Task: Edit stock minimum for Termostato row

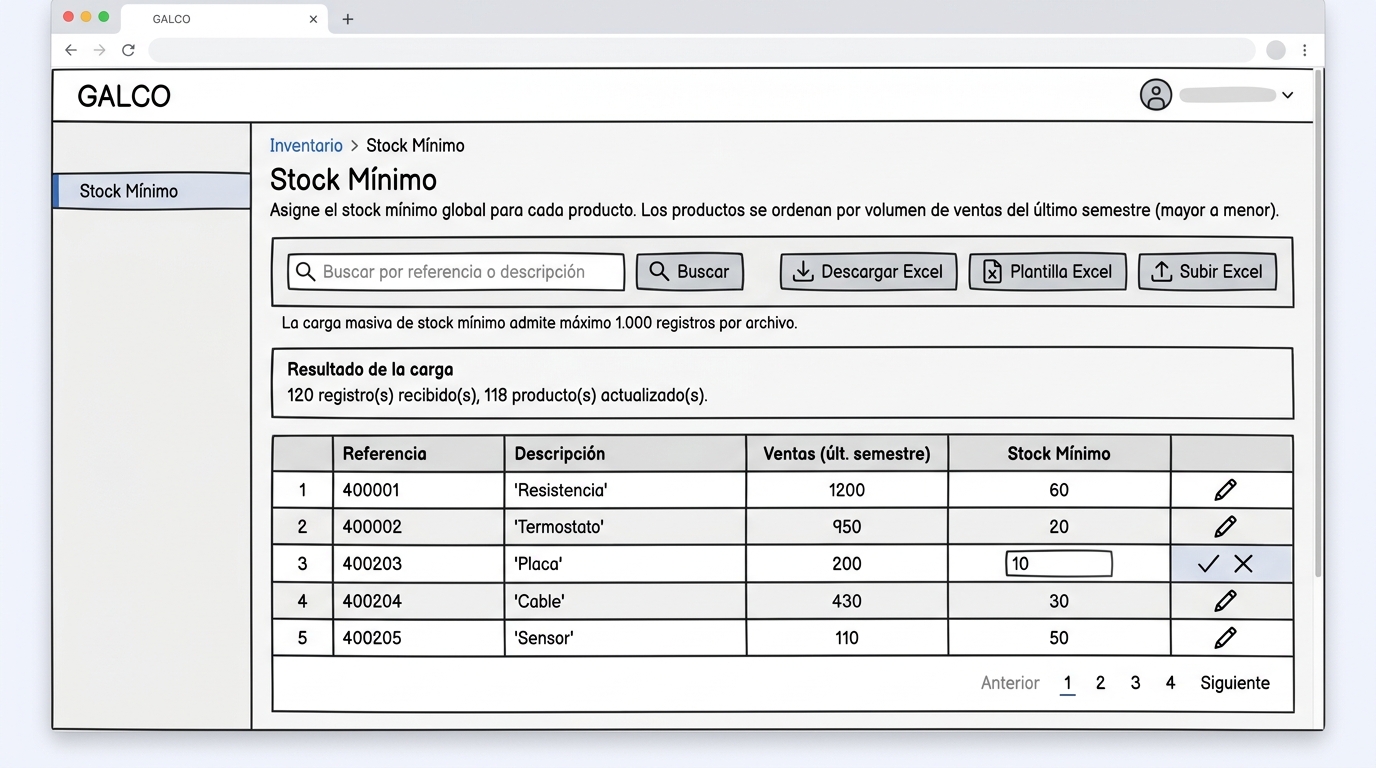Action: pos(1225,526)
